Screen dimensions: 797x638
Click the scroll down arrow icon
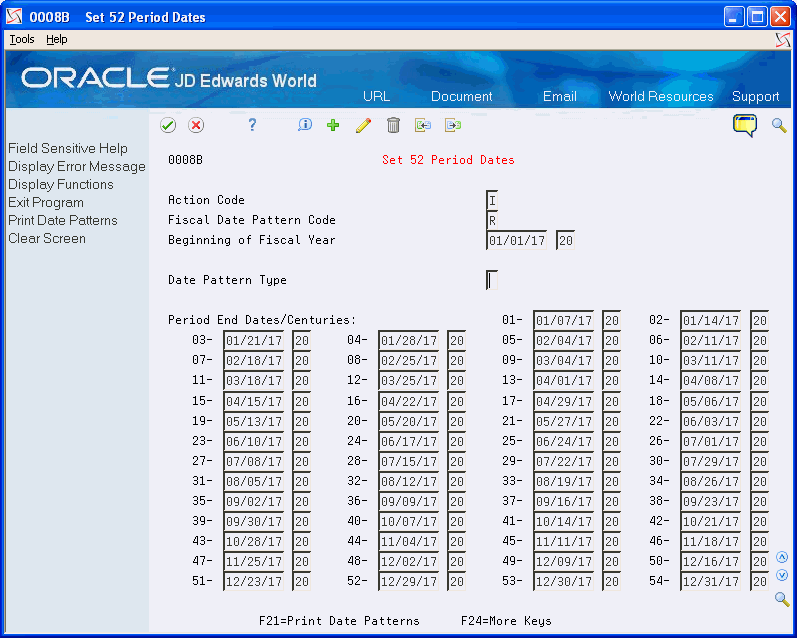point(782,575)
